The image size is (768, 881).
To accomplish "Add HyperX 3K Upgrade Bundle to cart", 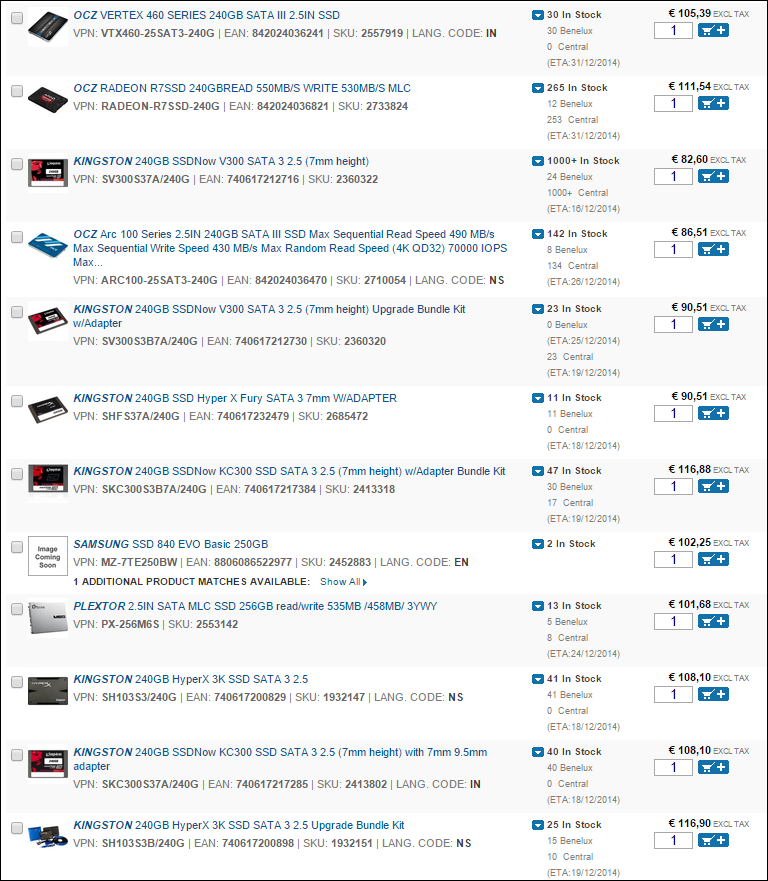I will point(713,841).
